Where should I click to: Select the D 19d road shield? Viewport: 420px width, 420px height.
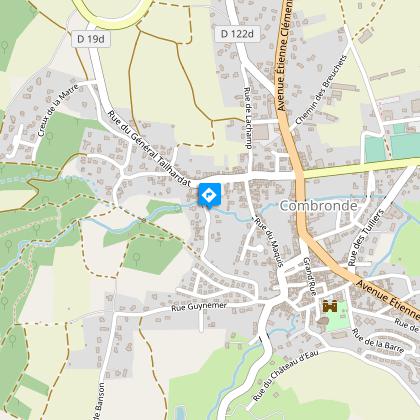[91, 39]
